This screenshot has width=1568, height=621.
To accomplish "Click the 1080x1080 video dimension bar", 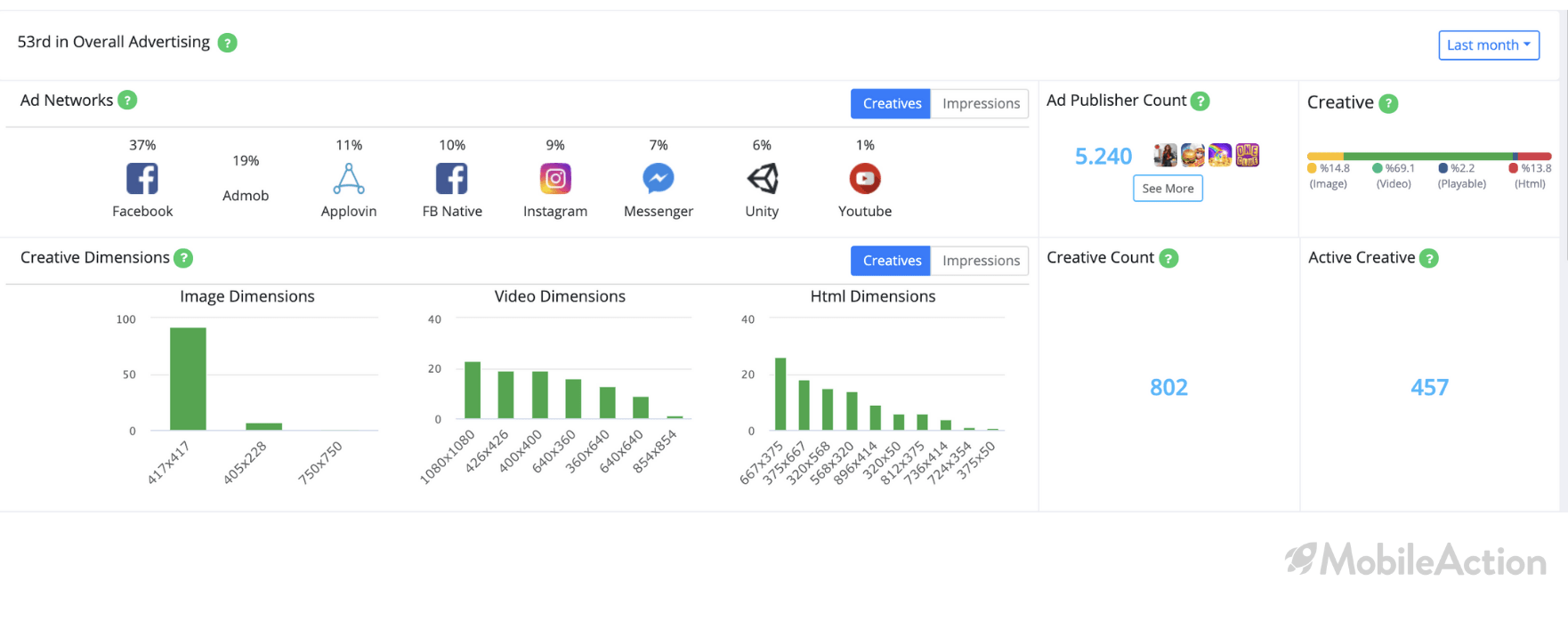I will 473,390.
